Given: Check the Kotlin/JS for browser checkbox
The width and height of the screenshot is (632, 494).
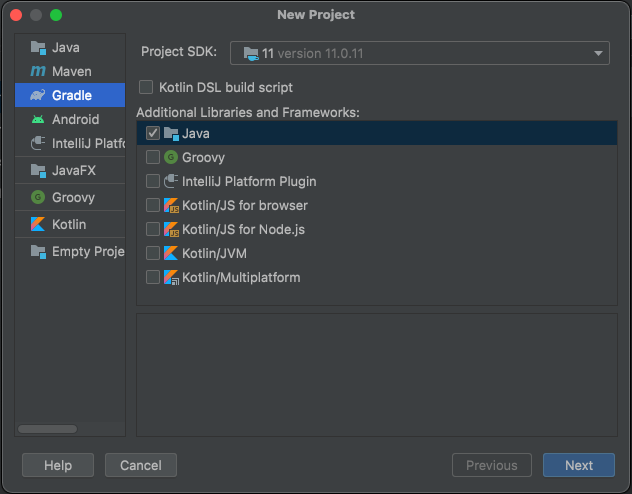Looking at the screenshot, I should [153, 205].
